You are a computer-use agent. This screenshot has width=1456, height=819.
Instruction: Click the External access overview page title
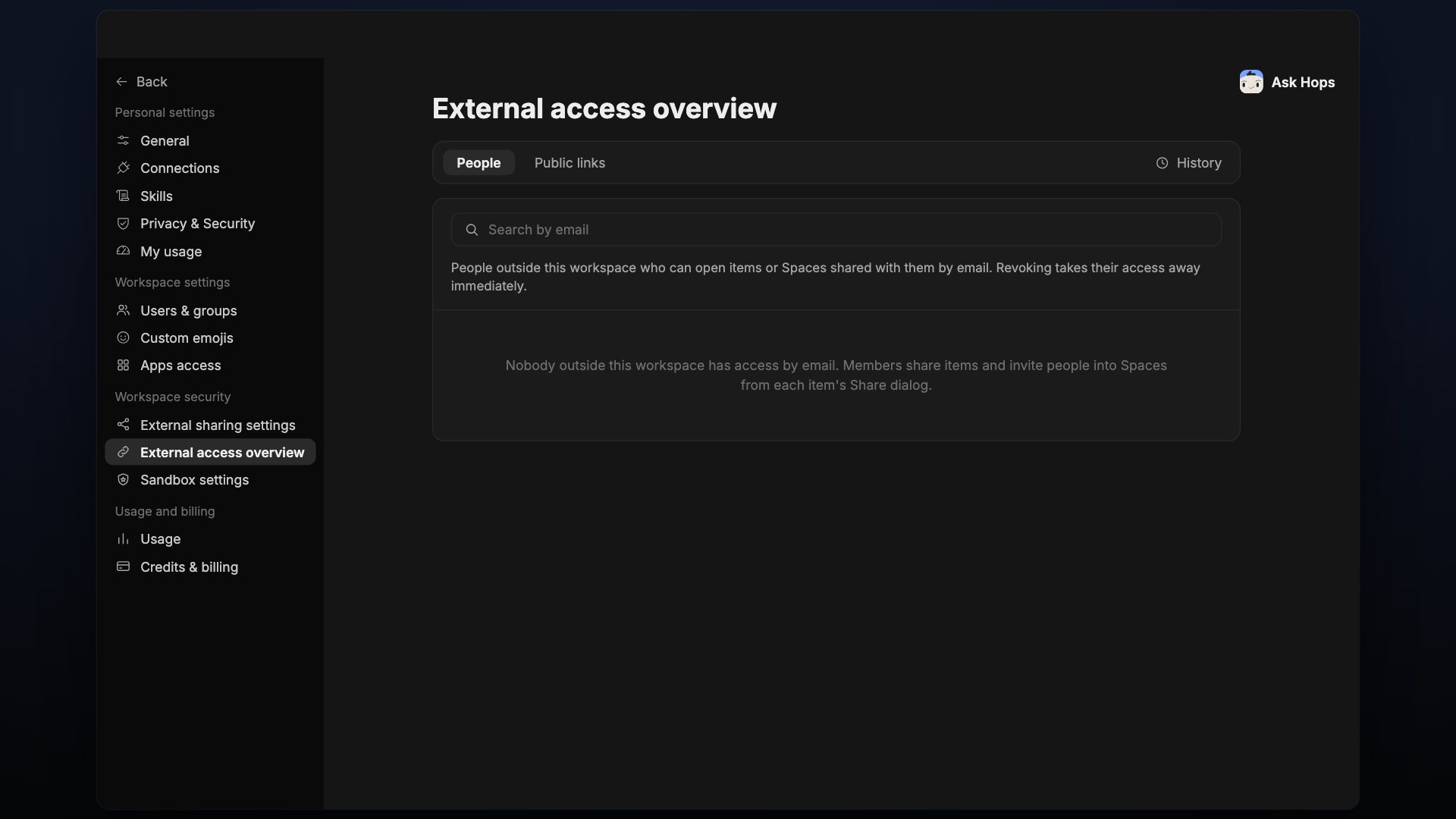point(604,108)
